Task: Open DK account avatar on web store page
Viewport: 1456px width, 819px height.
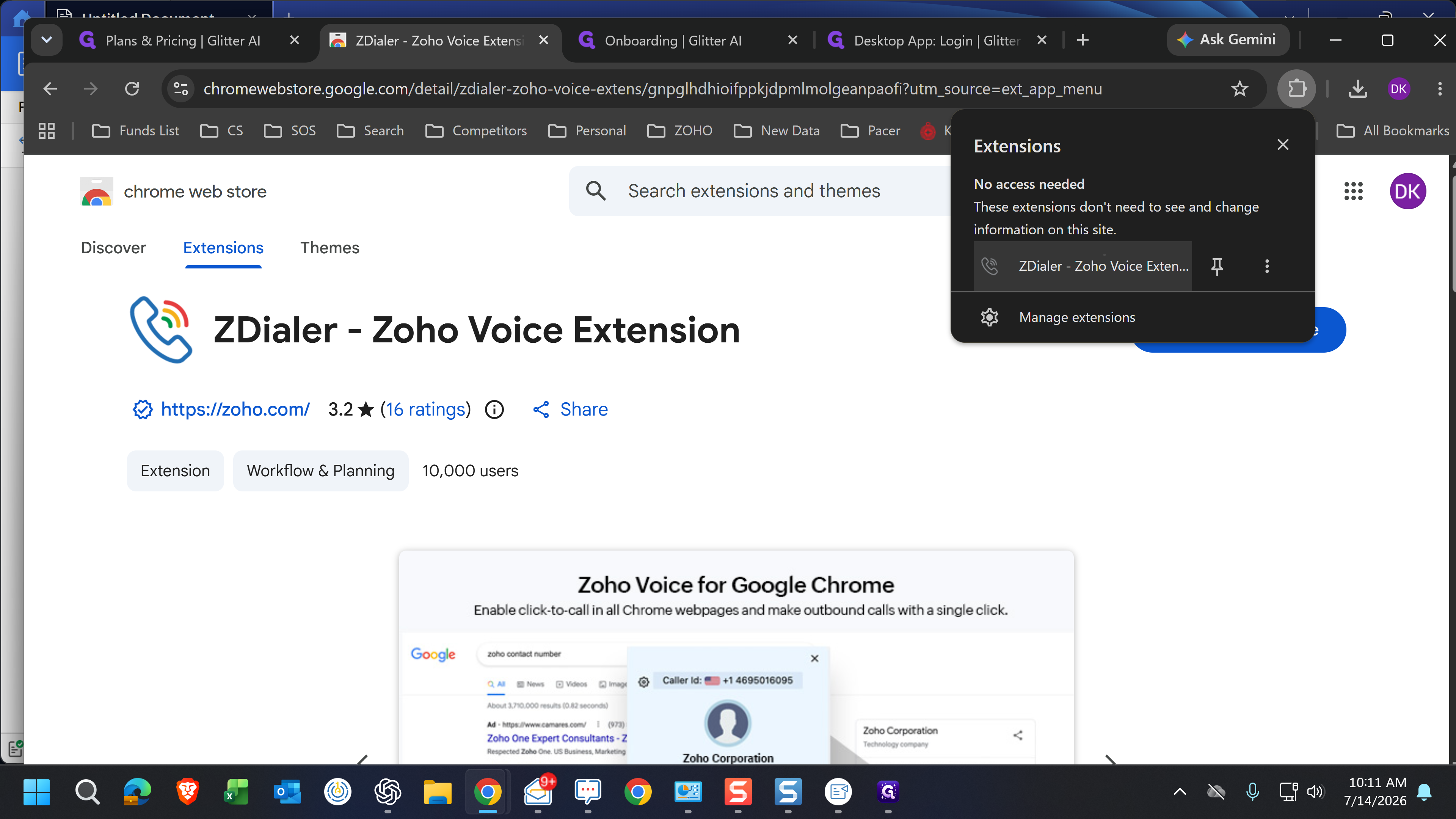Action: (1407, 191)
